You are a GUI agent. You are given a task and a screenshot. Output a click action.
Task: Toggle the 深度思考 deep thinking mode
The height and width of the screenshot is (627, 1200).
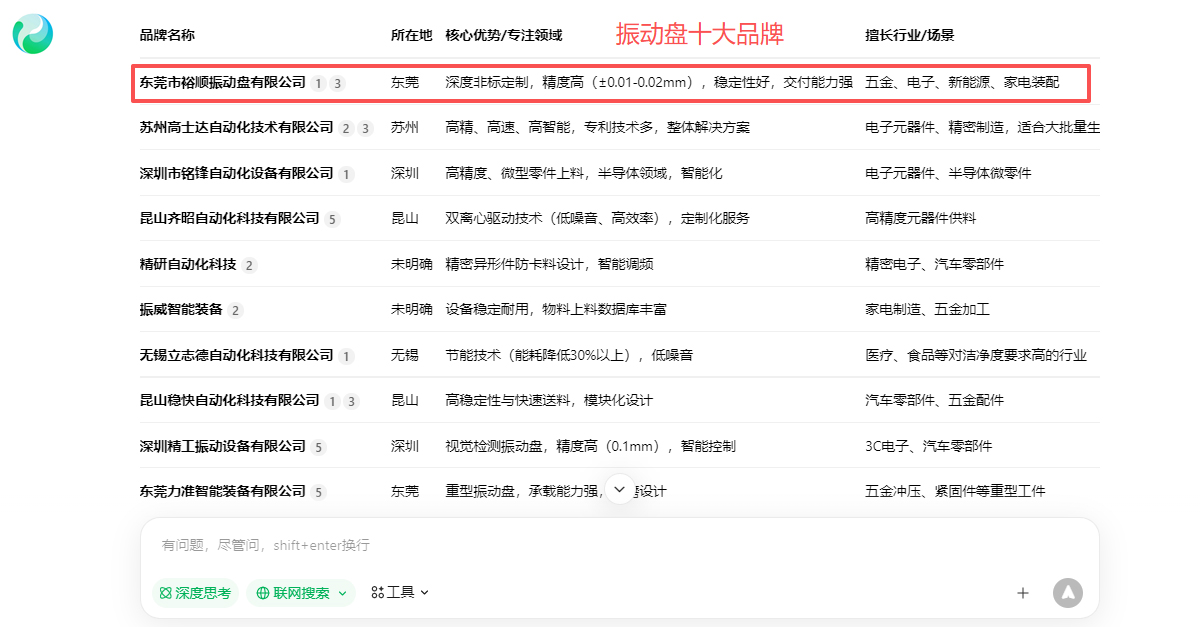click(196, 593)
